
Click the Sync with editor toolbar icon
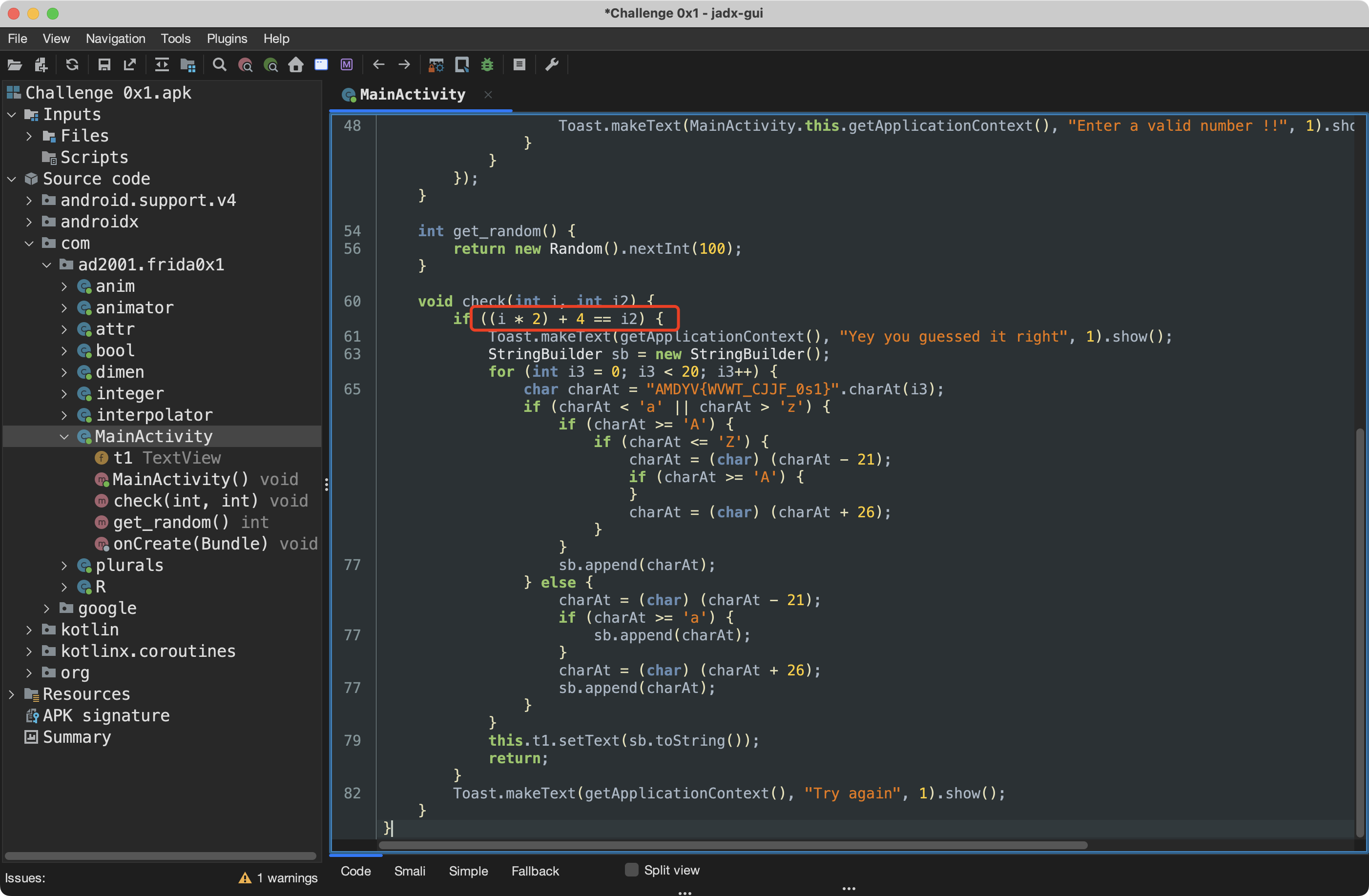(x=162, y=64)
